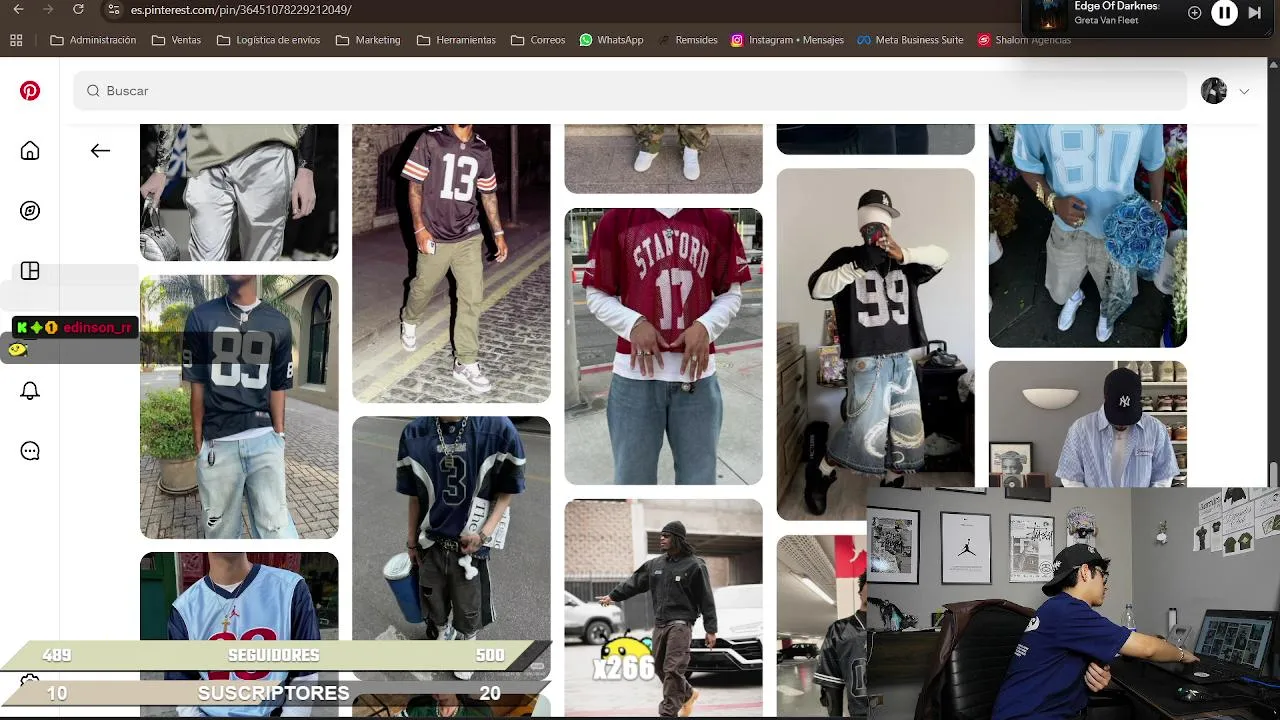Open the Shalom Agencias bookmark
Screen dimensions: 1280x720
[1024, 40]
